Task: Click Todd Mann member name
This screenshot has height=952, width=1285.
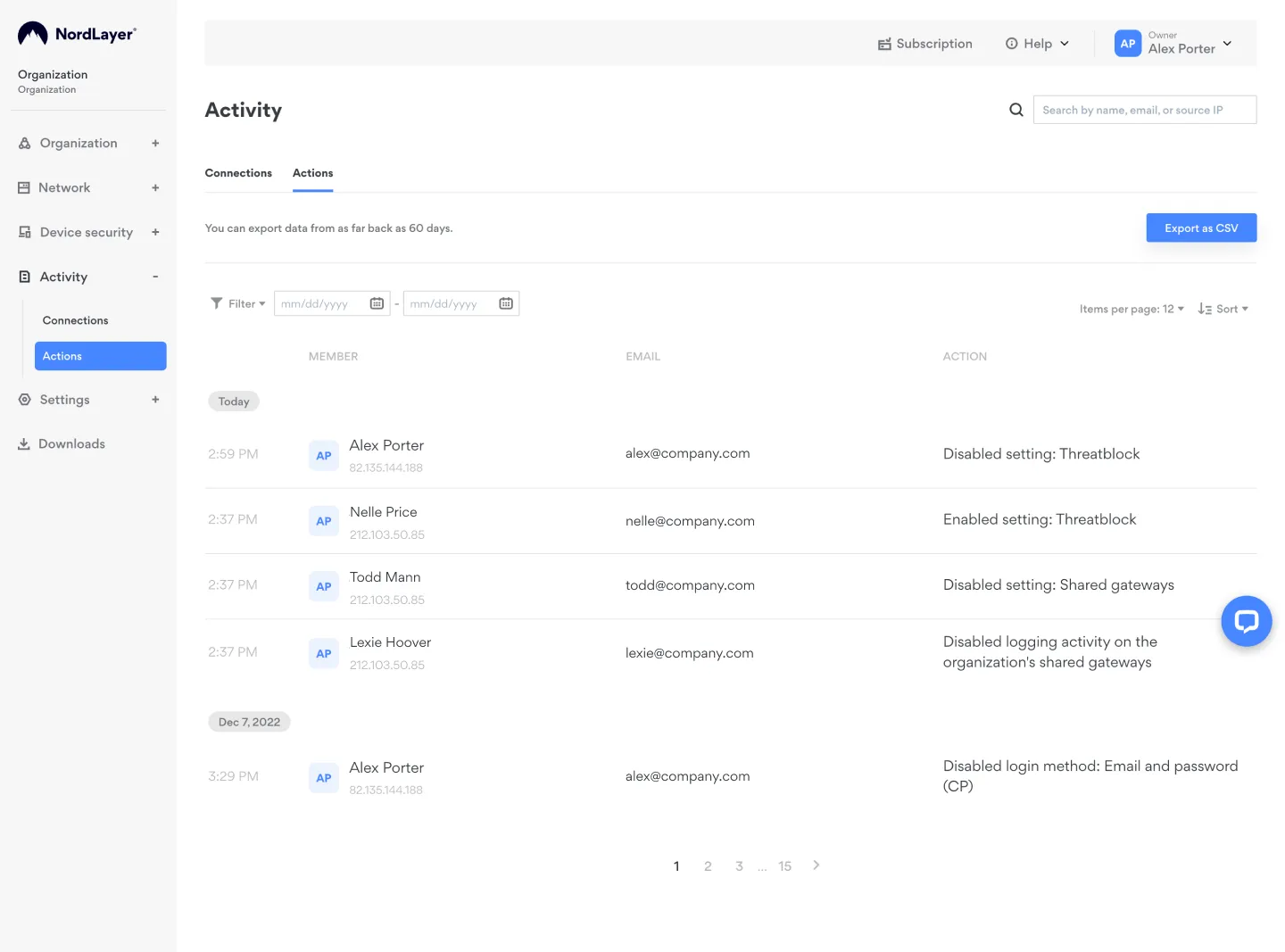Action: [x=385, y=577]
